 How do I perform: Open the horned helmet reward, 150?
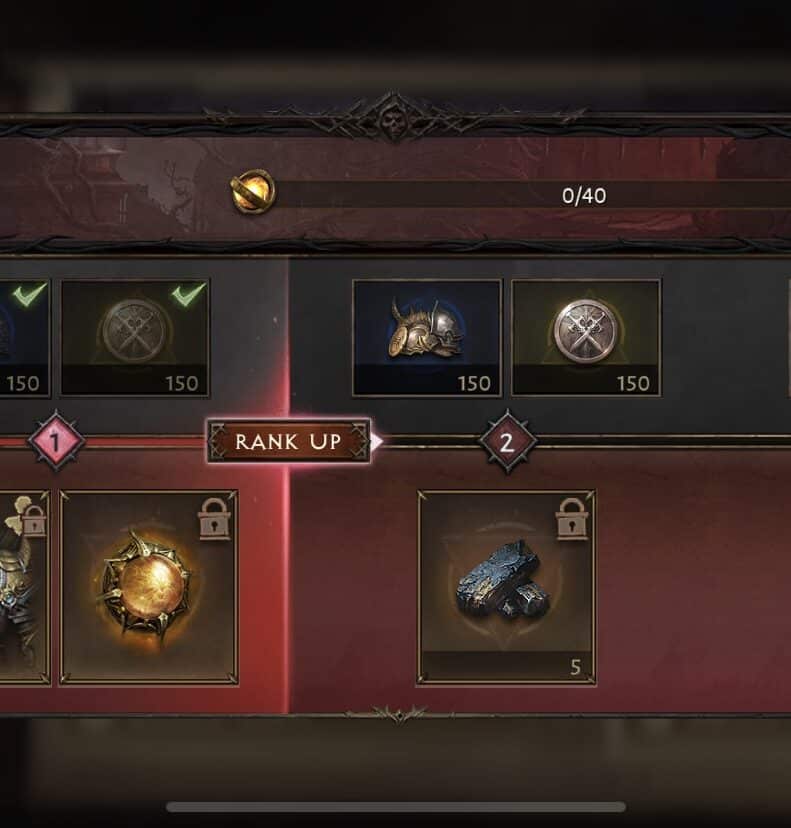(427, 338)
